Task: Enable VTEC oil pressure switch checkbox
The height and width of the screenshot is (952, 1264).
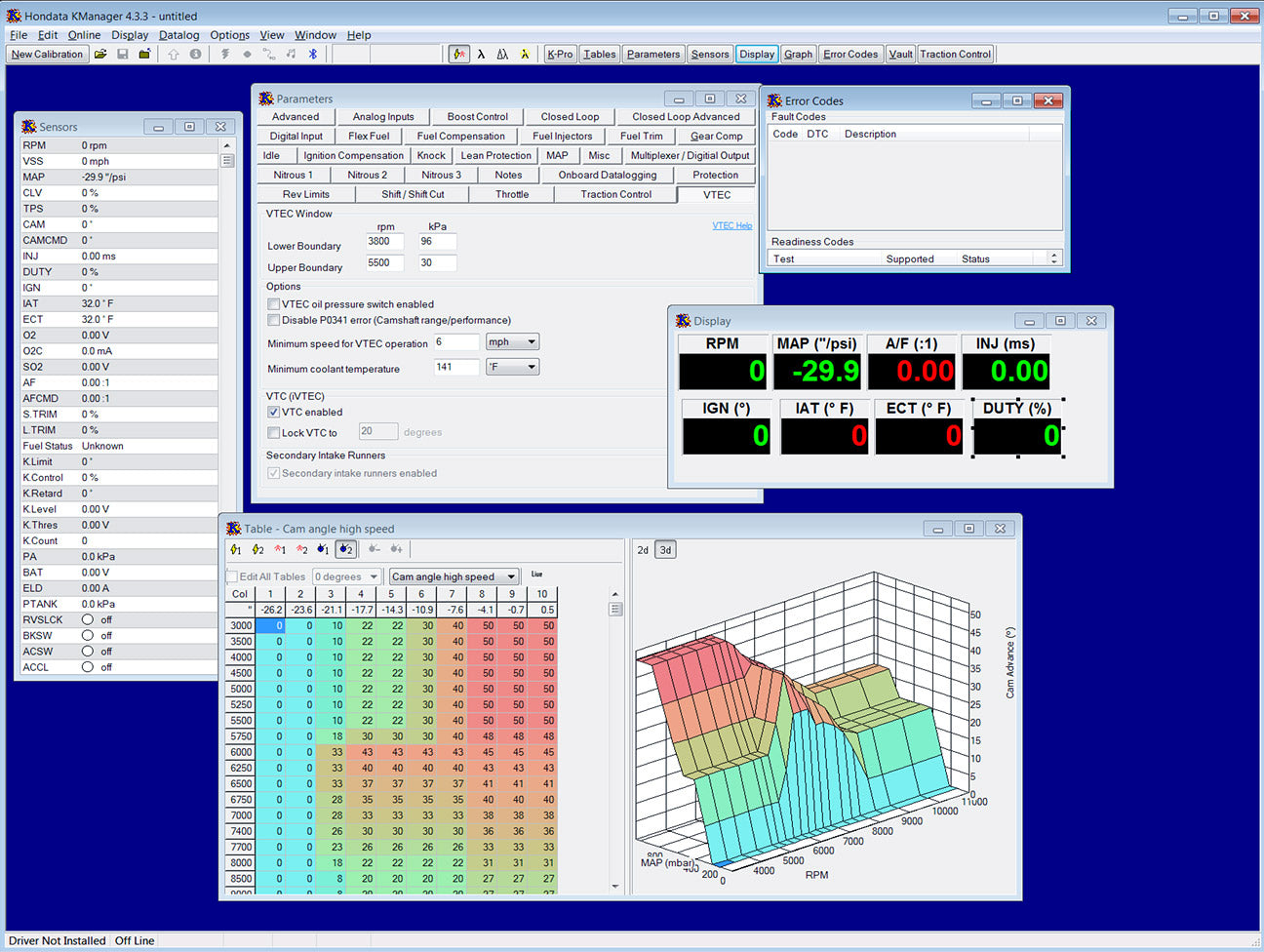Action: tap(274, 304)
